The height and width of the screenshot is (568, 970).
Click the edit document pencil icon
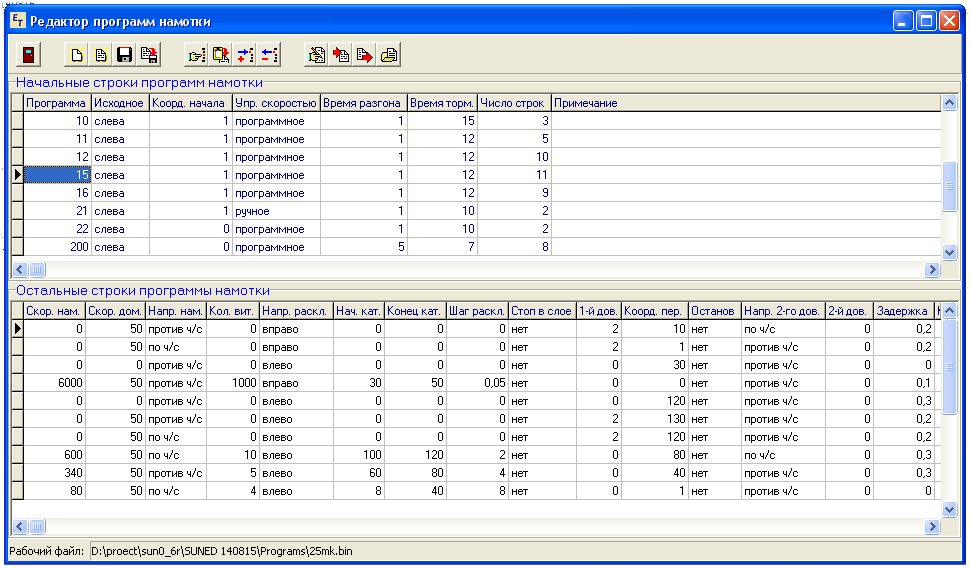pyautogui.click(x=317, y=56)
